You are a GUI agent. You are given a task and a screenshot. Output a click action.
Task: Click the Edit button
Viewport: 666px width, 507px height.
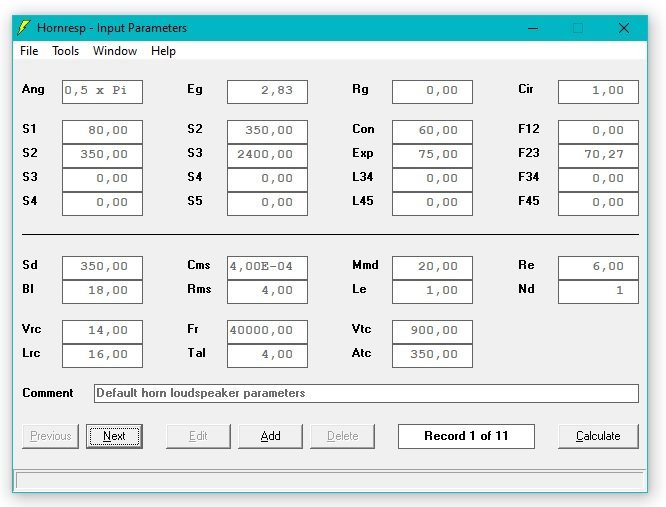198,436
